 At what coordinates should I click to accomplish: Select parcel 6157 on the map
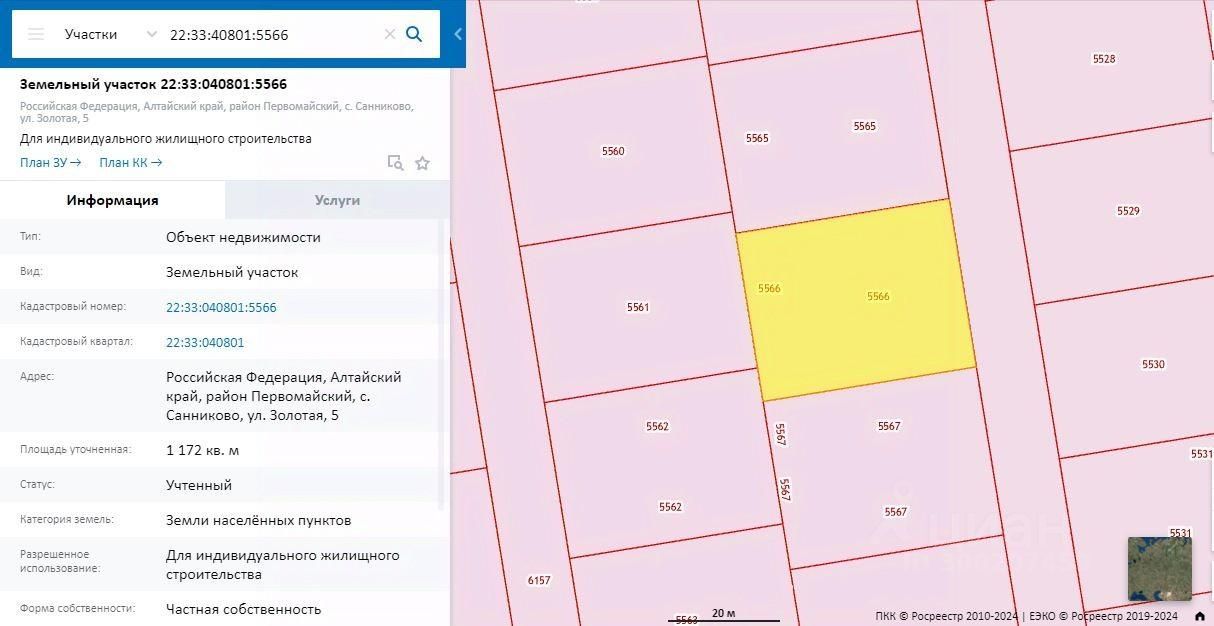click(538, 580)
